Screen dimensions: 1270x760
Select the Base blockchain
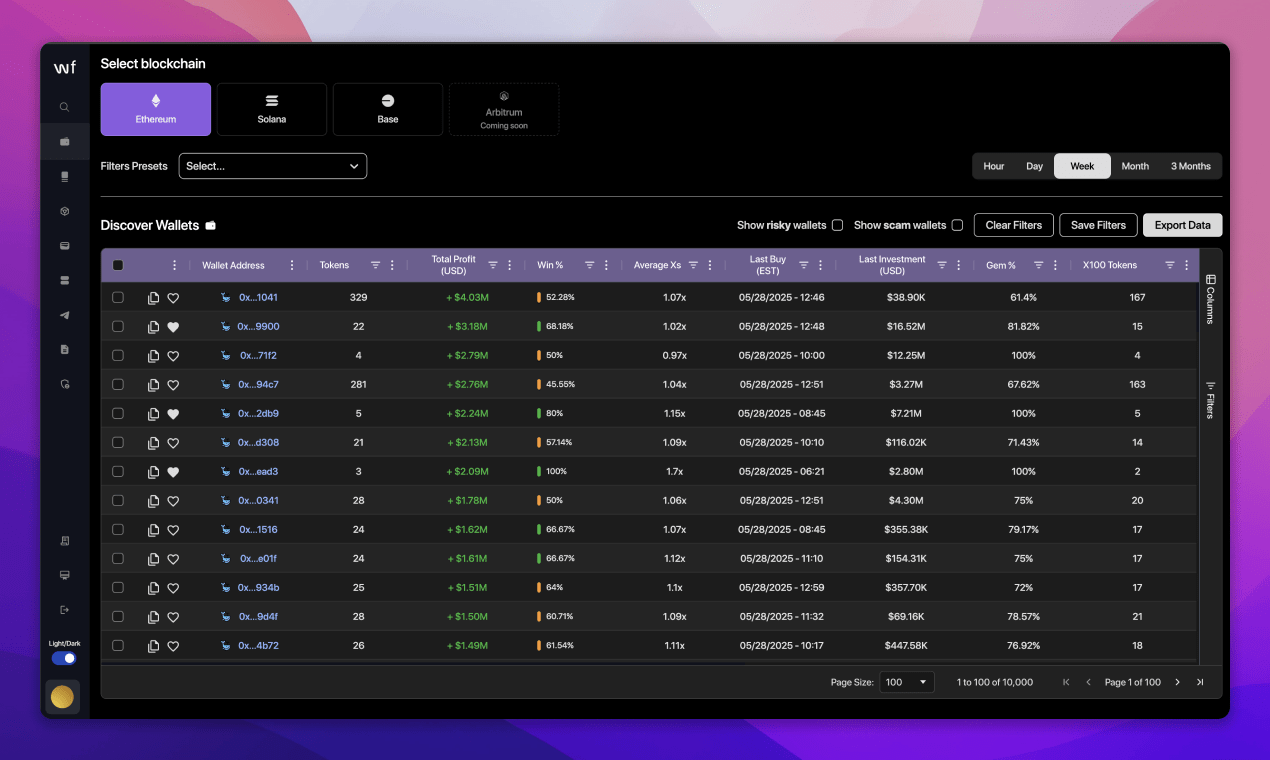point(388,109)
